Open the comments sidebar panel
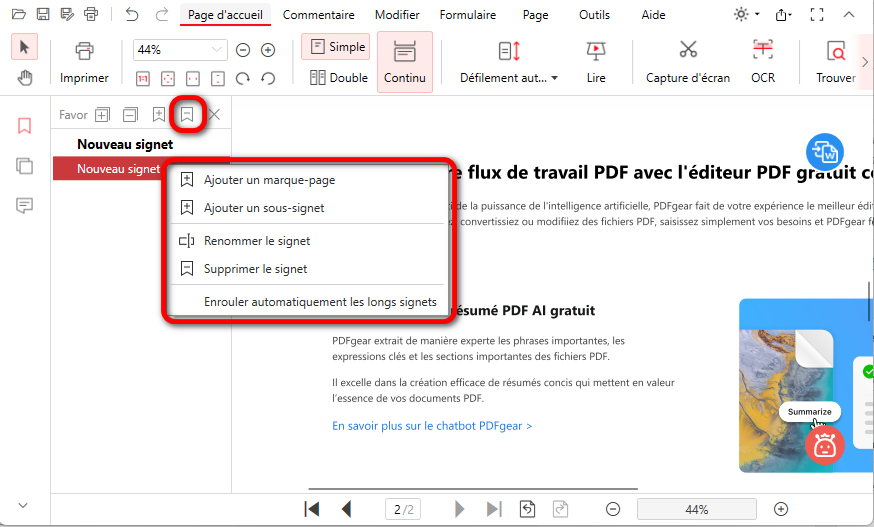 (x=24, y=206)
